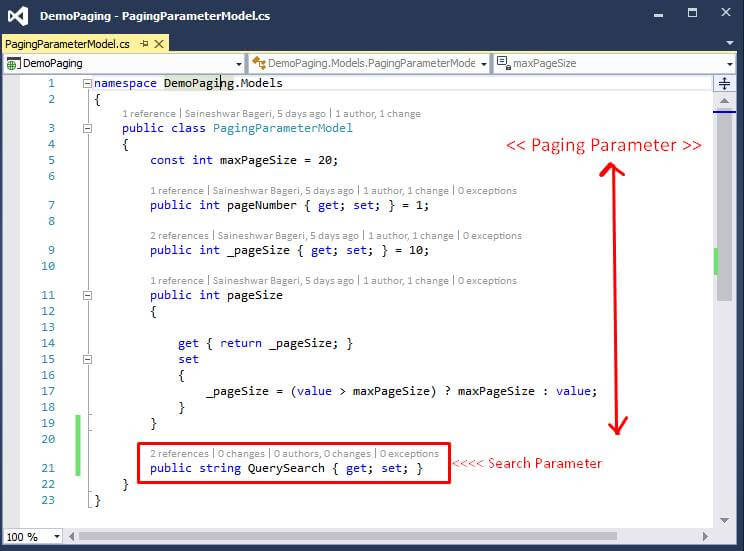
Task: Minimize the Visual Studio window
Action: pos(658,15)
